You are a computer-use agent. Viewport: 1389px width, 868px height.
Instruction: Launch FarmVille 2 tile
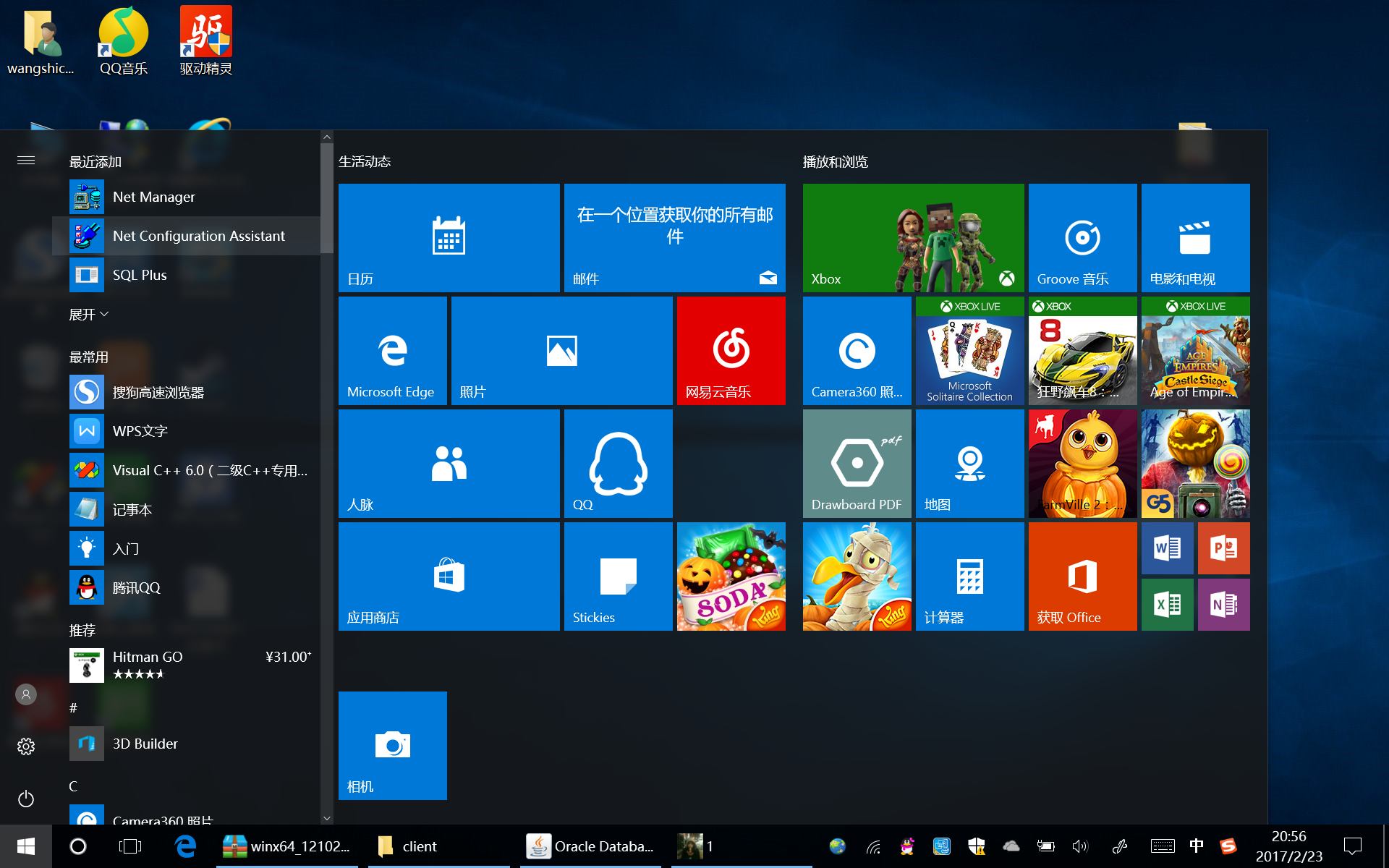point(1082,463)
